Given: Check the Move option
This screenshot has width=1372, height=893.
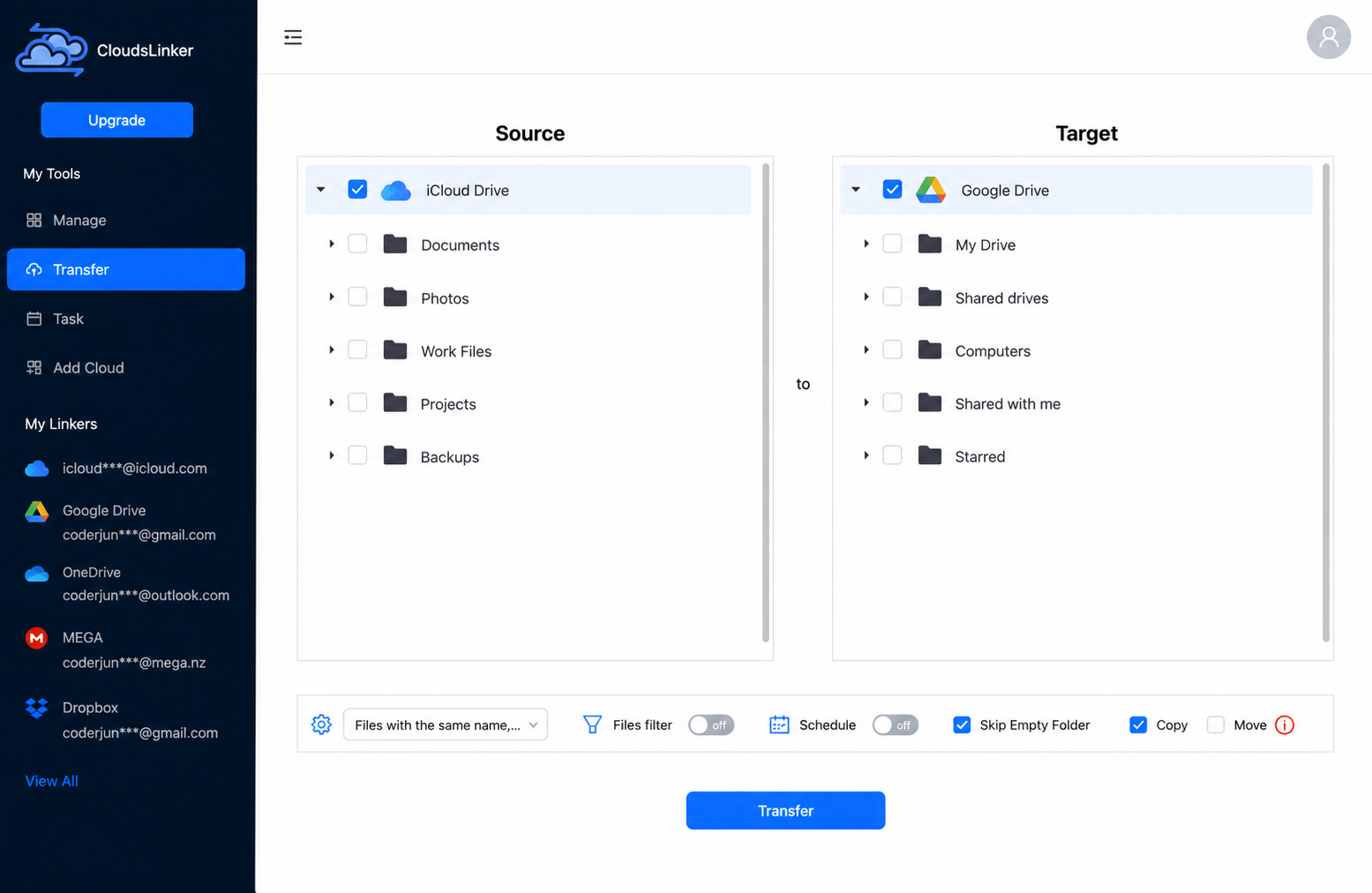Looking at the screenshot, I should pos(1216,724).
